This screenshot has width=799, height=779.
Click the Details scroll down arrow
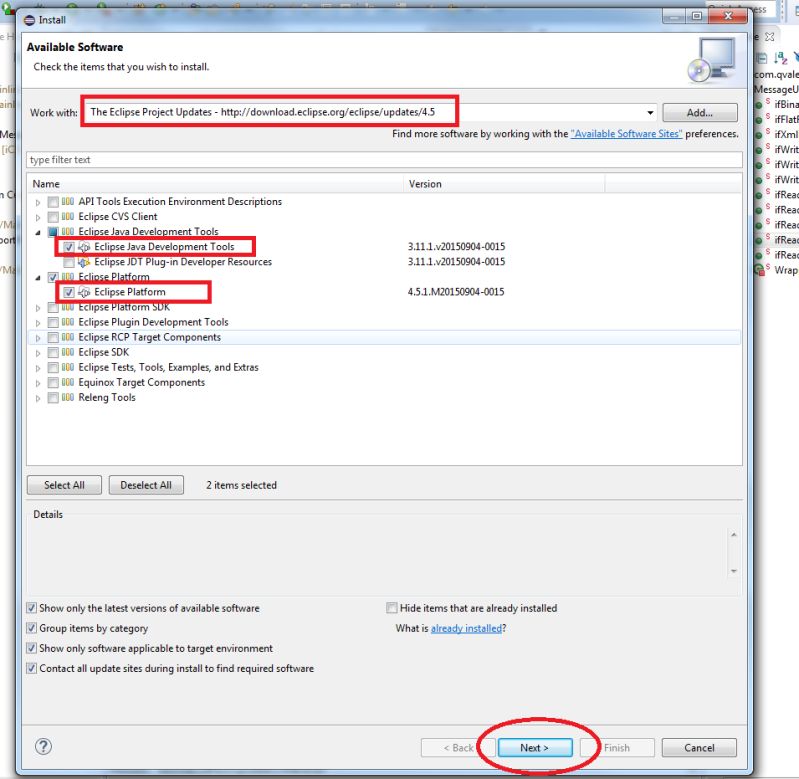tap(734, 571)
